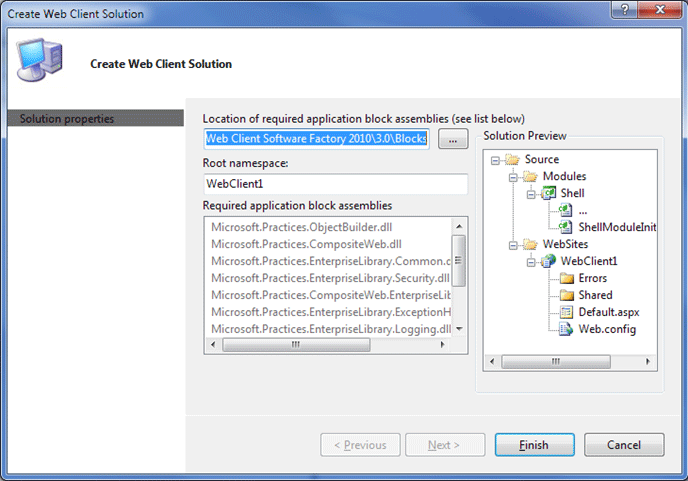This screenshot has height=481, width=688.
Task: Select the ShellModuleInit tree label
Action: pyautogui.click(x=617, y=227)
